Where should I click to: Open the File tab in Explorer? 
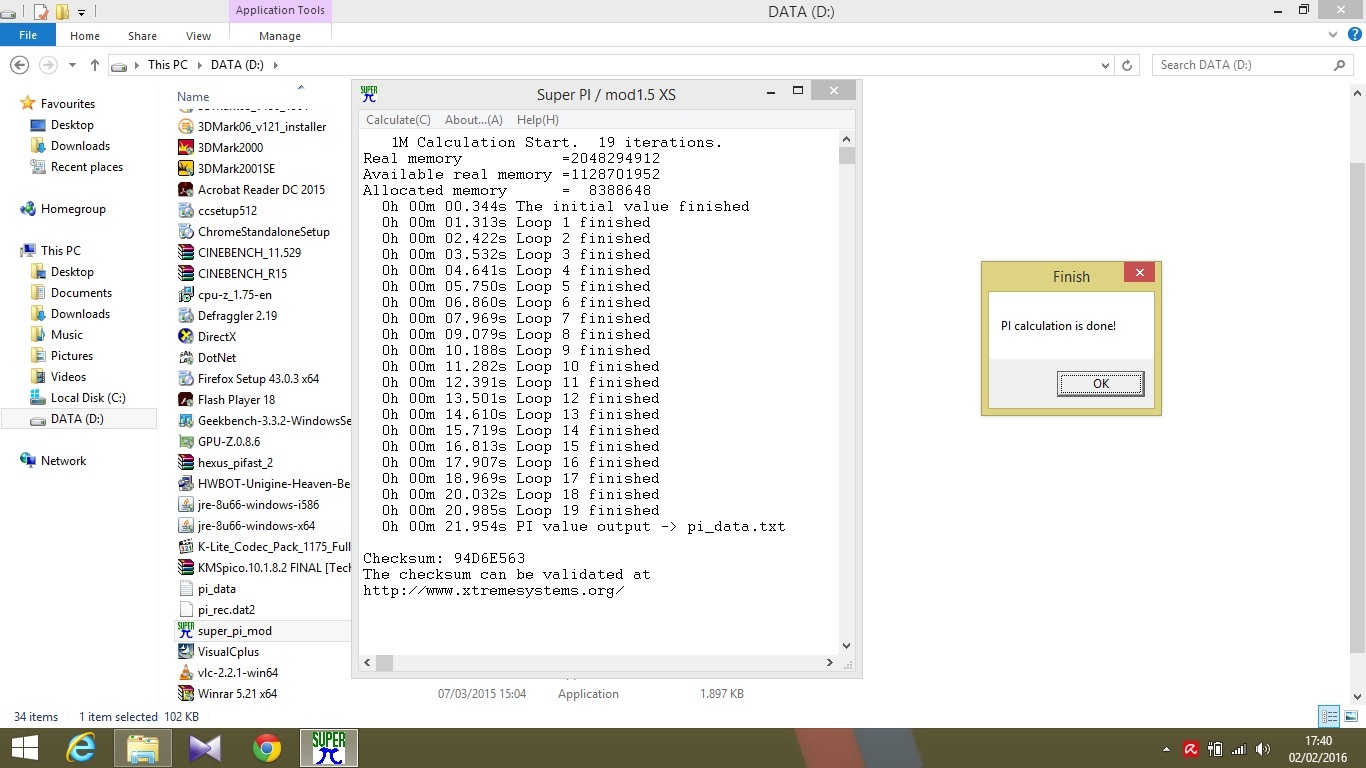point(28,35)
